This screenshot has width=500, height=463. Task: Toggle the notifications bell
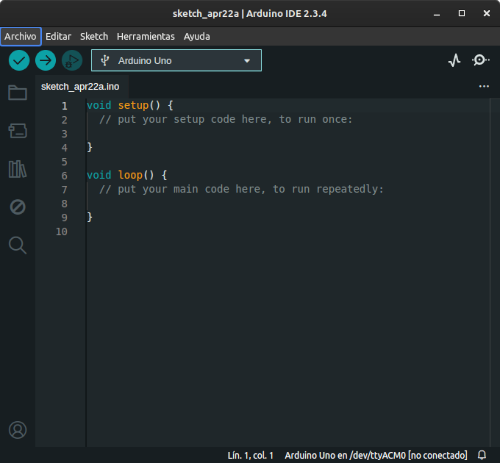[x=482, y=455]
